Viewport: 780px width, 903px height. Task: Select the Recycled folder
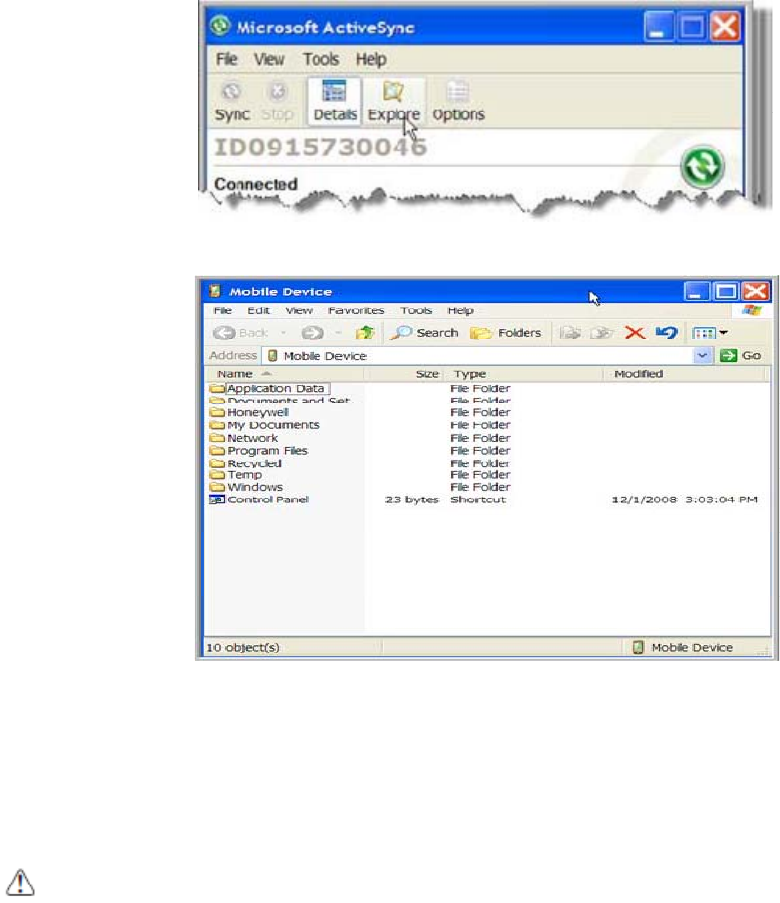246,464
